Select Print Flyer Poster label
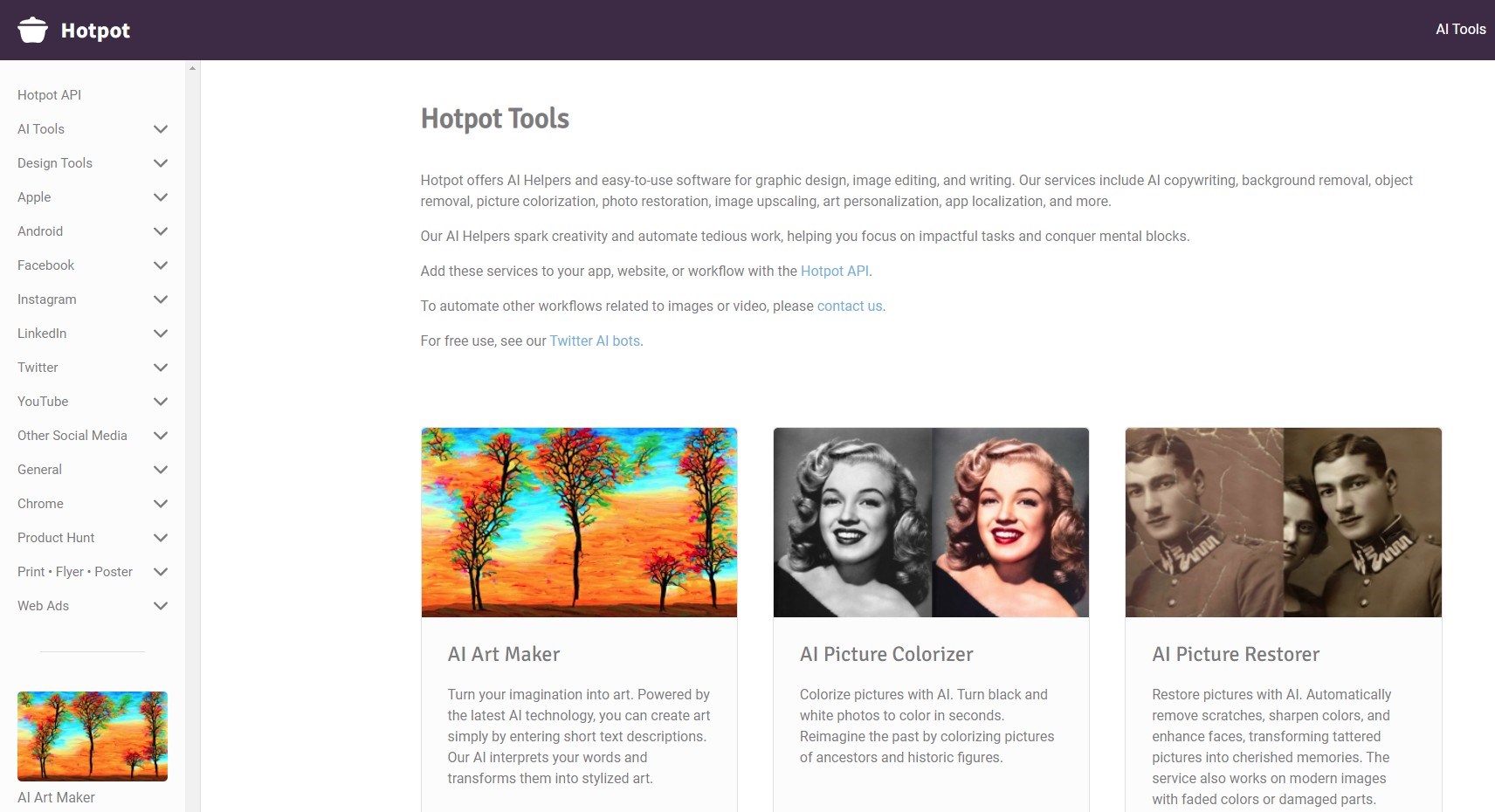The width and height of the screenshot is (1495, 812). point(75,571)
